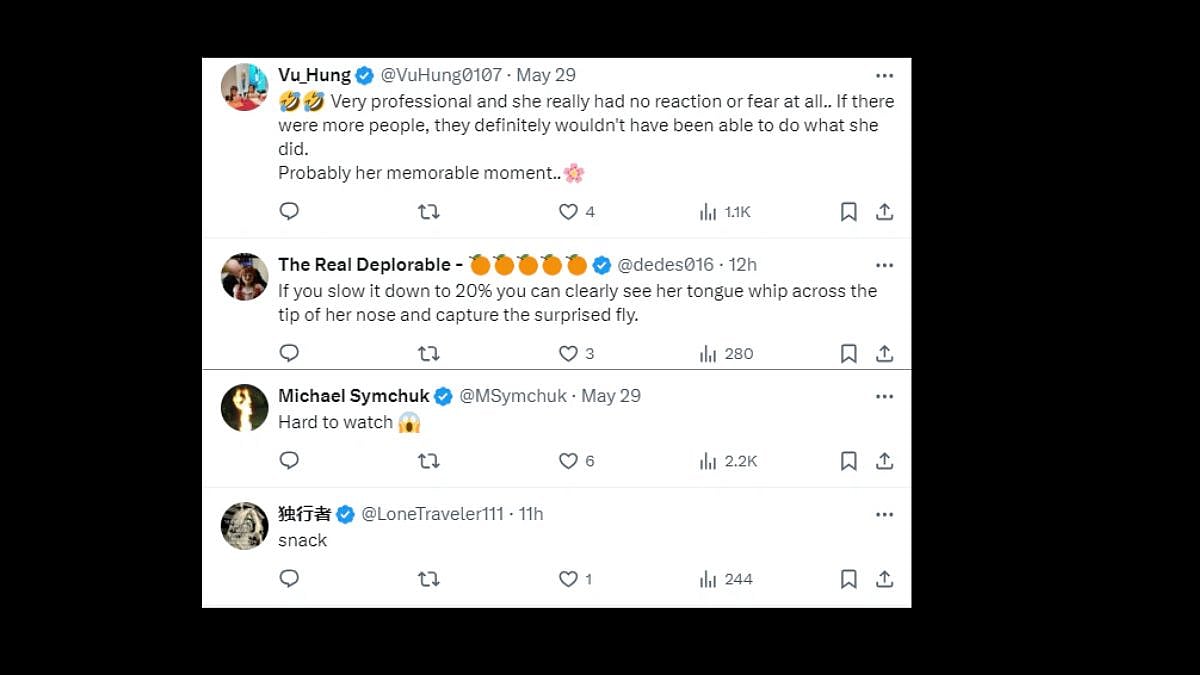Like Vu_Hung's tweet with 4 likes

click(568, 211)
